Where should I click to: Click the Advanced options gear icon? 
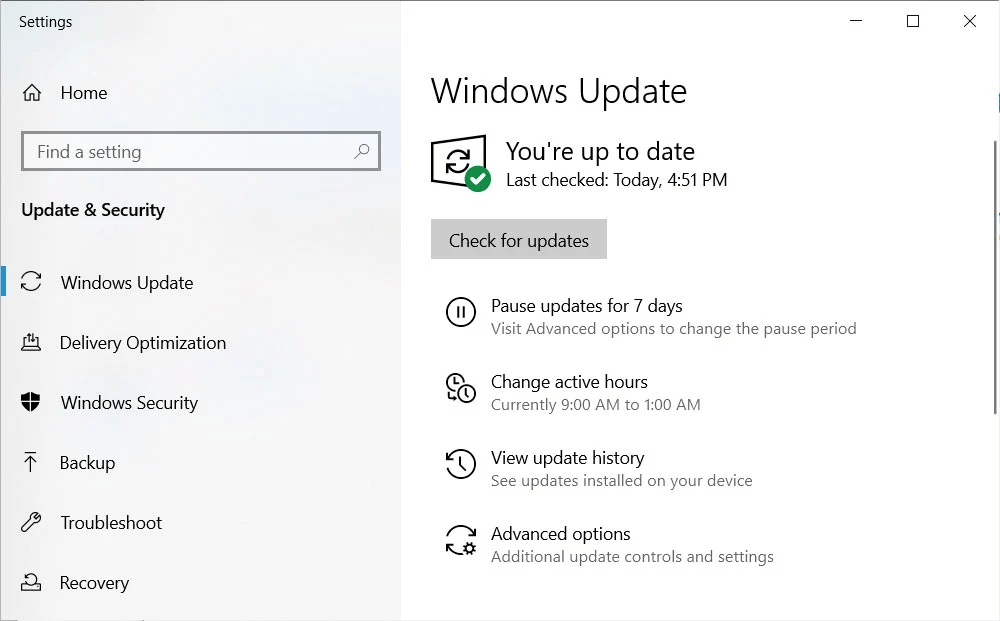460,540
